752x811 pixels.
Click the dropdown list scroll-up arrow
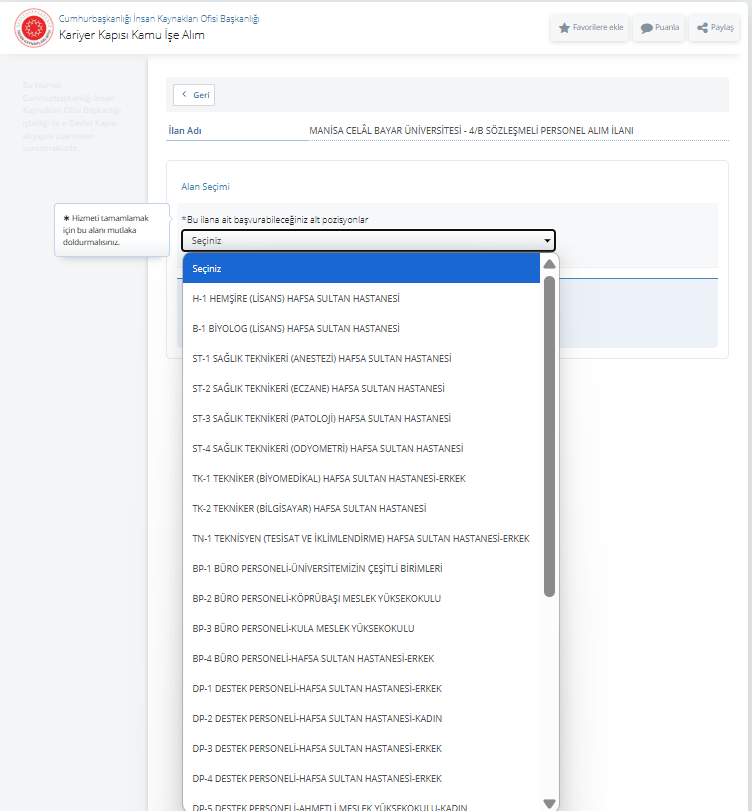pyautogui.click(x=549, y=264)
